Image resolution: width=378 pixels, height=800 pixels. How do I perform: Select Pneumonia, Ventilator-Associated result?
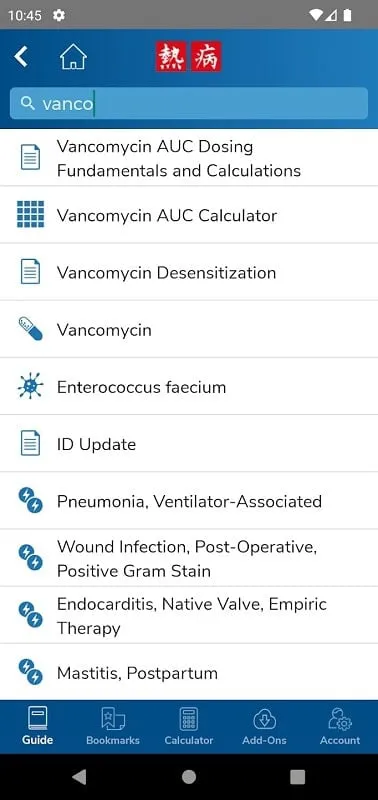click(189, 501)
